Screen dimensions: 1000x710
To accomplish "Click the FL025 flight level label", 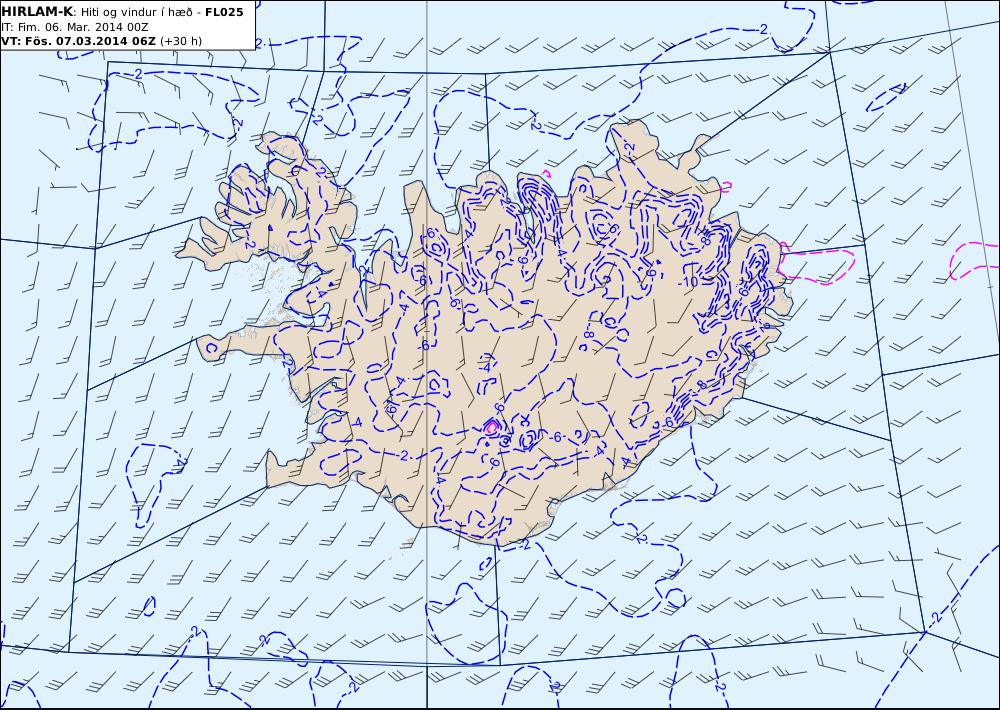I will click(224, 12).
